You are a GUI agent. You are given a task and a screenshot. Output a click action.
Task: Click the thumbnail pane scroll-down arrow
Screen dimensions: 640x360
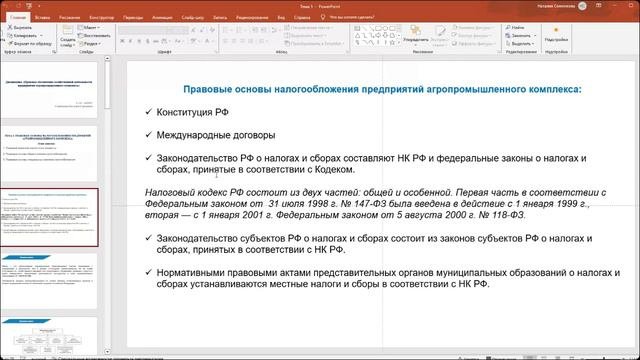click(x=107, y=351)
